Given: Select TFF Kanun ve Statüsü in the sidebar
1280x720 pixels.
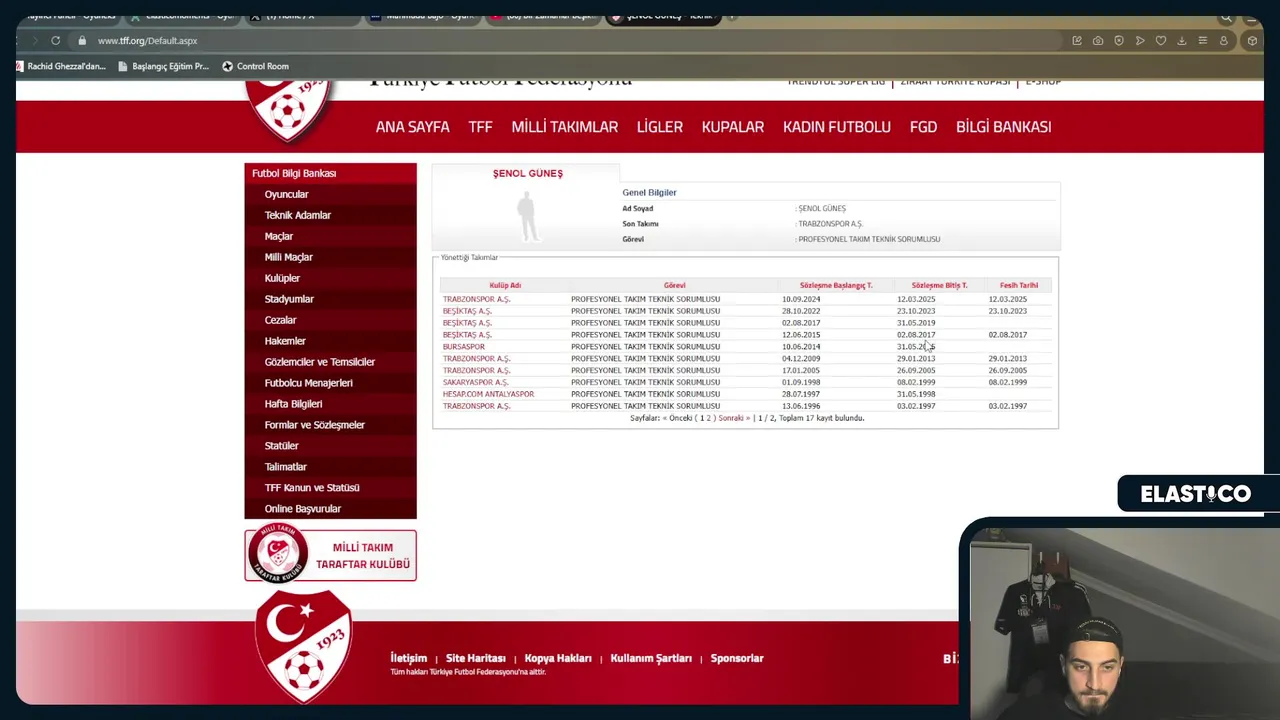Looking at the screenshot, I should [x=330, y=488].
